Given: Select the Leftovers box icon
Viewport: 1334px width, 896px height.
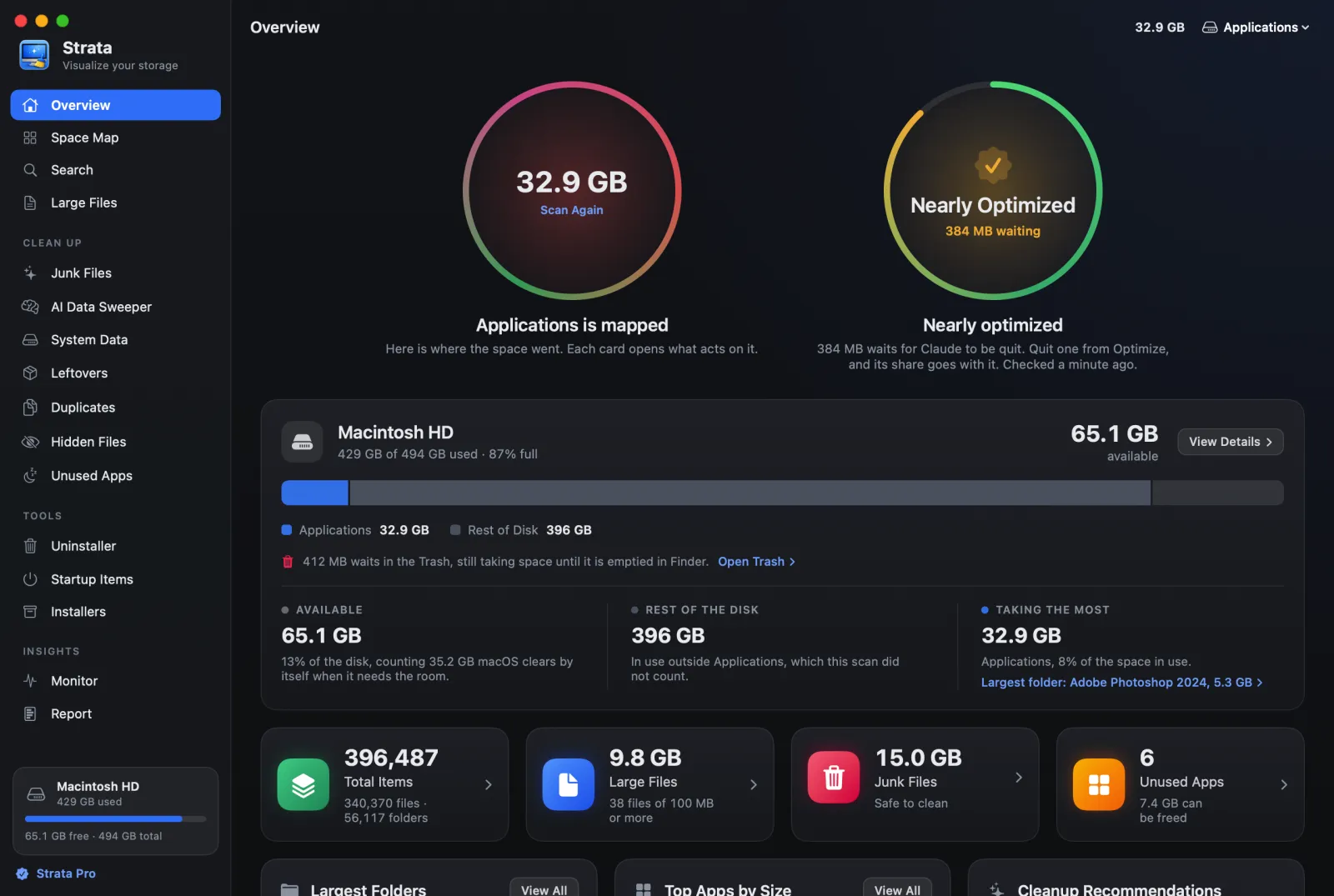Looking at the screenshot, I should tap(30, 373).
